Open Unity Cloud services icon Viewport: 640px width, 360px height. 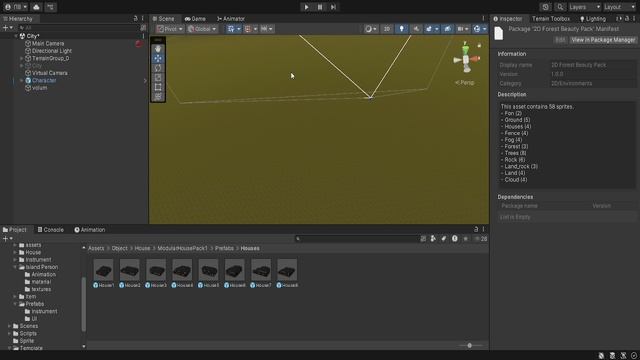pyautogui.click(x=36, y=7)
